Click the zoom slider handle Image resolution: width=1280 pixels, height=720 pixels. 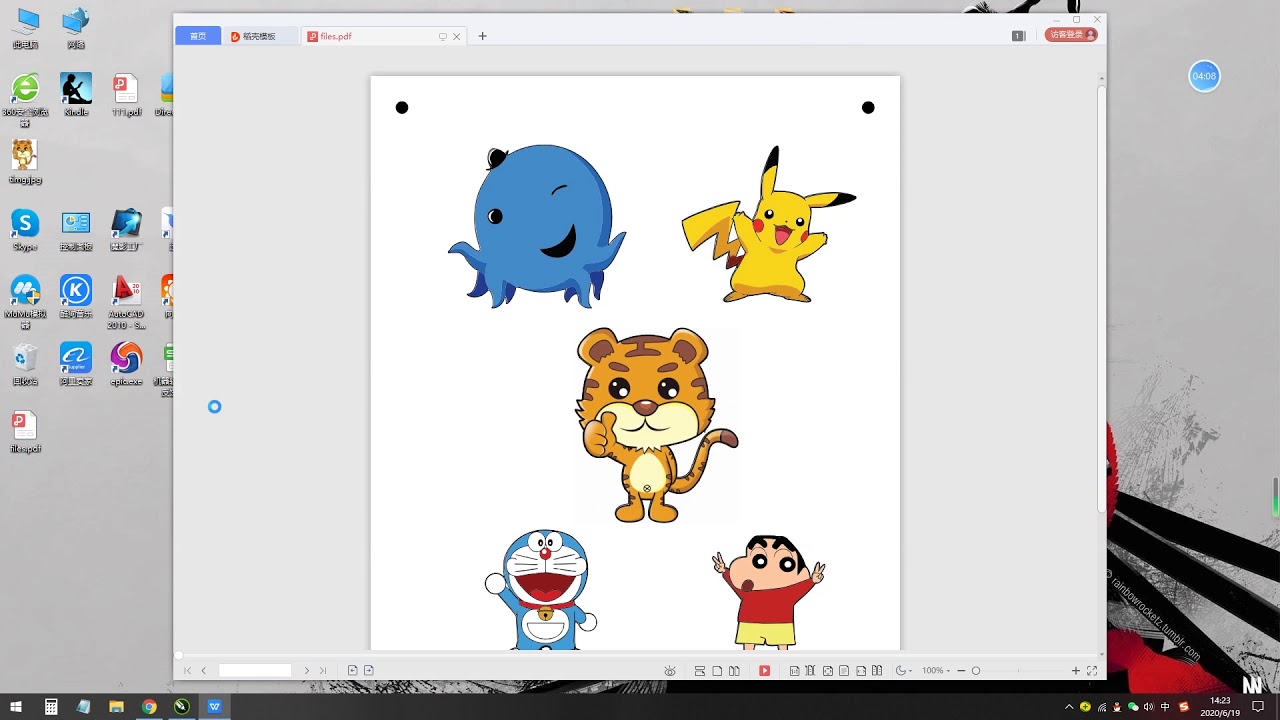976,671
